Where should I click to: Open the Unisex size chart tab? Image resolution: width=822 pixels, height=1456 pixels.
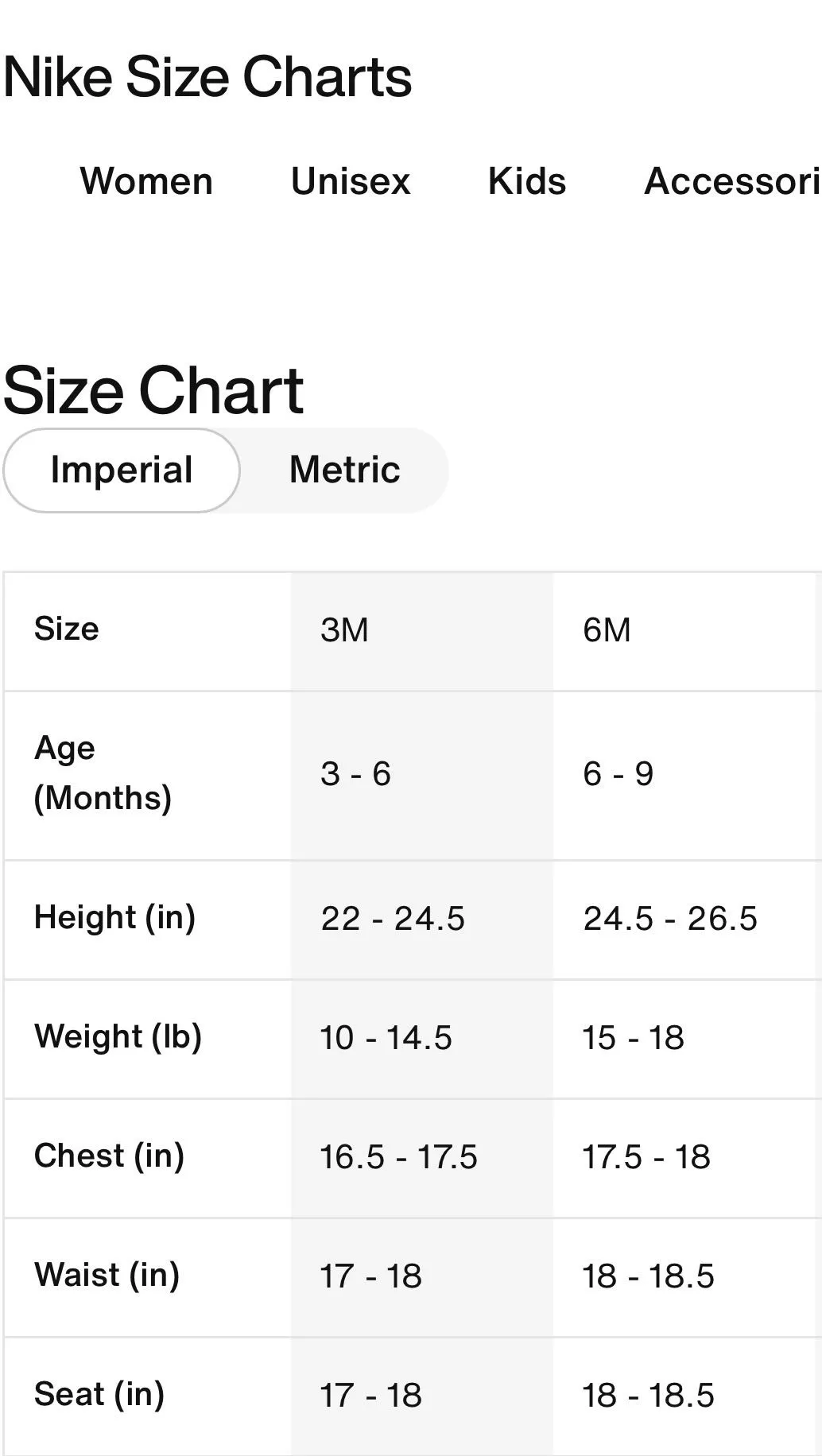tap(351, 181)
